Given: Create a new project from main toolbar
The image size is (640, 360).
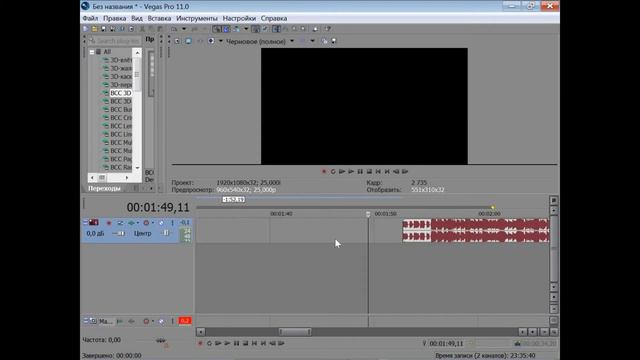Looking at the screenshot, I should 86,29.
